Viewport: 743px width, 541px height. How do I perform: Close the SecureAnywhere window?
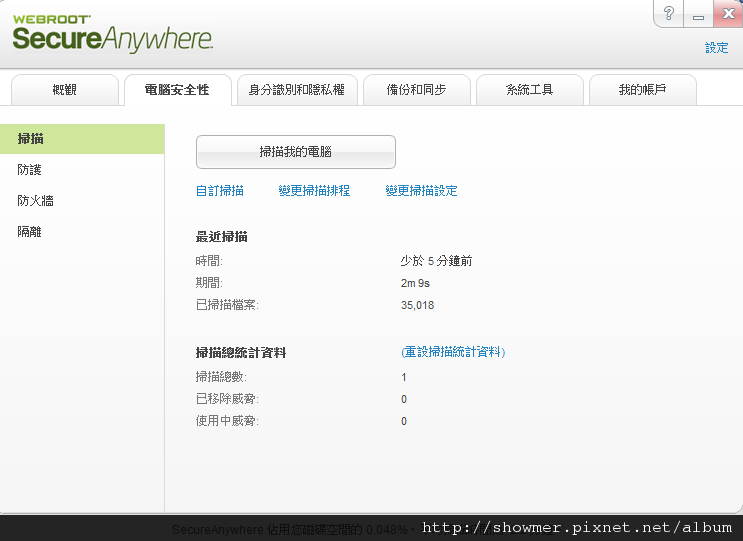click(728, 13)
